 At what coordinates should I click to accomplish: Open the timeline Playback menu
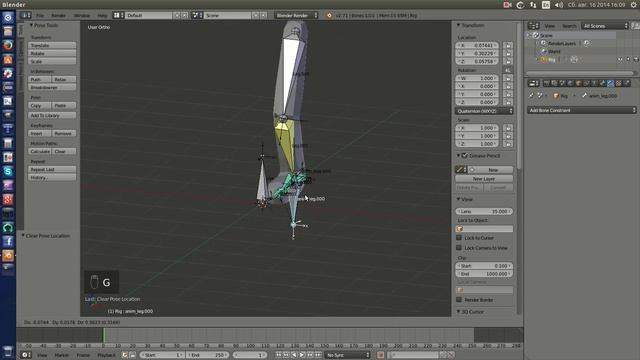pyautogui.click(x=106, y=355)
